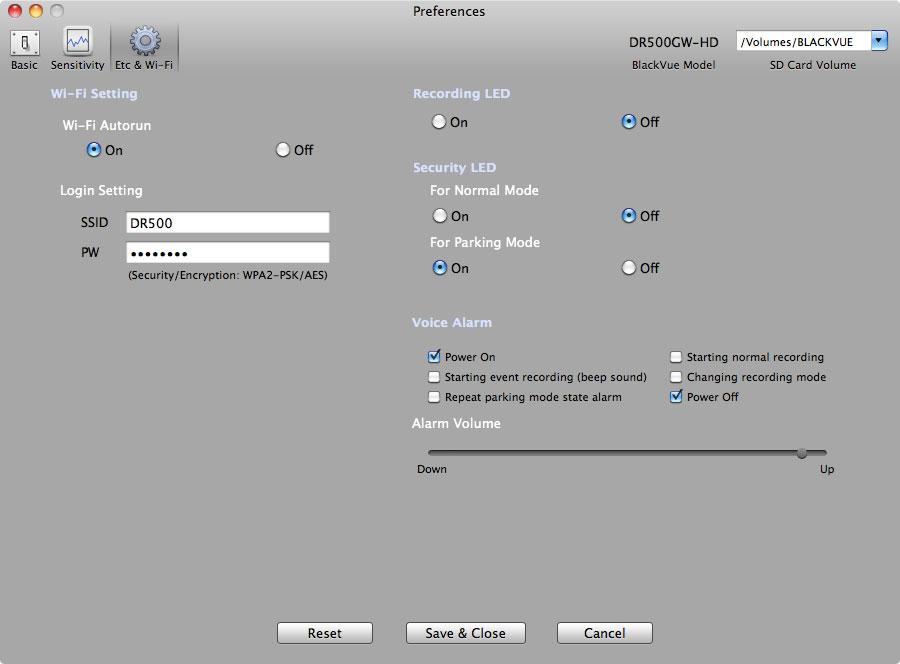Image resolution: width=900 pixels, height=664 pixels.
Task: Open the Sensitivity graph icon
Action: (77, 42)
